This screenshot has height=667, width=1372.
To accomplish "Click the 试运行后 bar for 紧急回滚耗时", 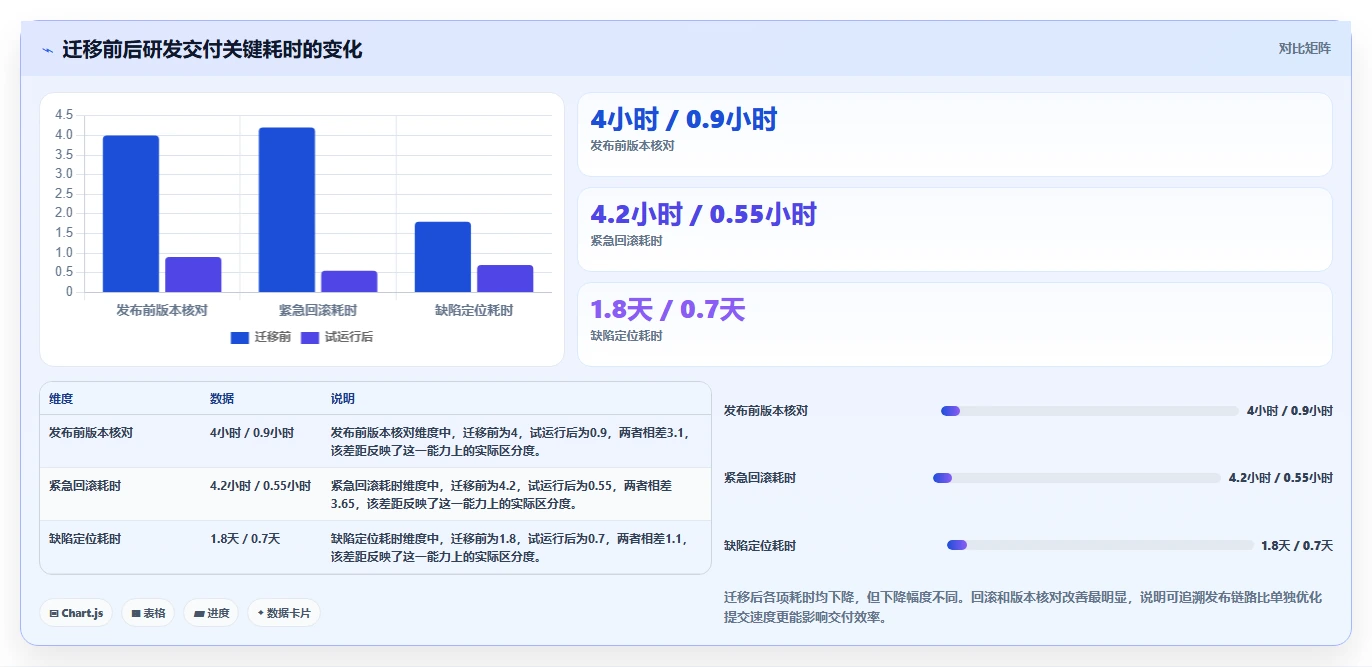I will point(349,281).
